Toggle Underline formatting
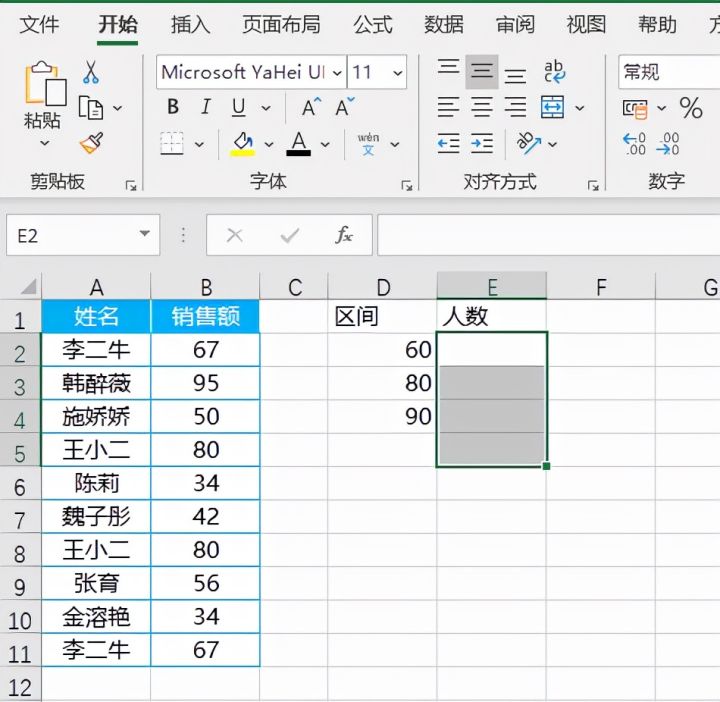The width and height of the screenshot is (720, 702). (238, 108)
